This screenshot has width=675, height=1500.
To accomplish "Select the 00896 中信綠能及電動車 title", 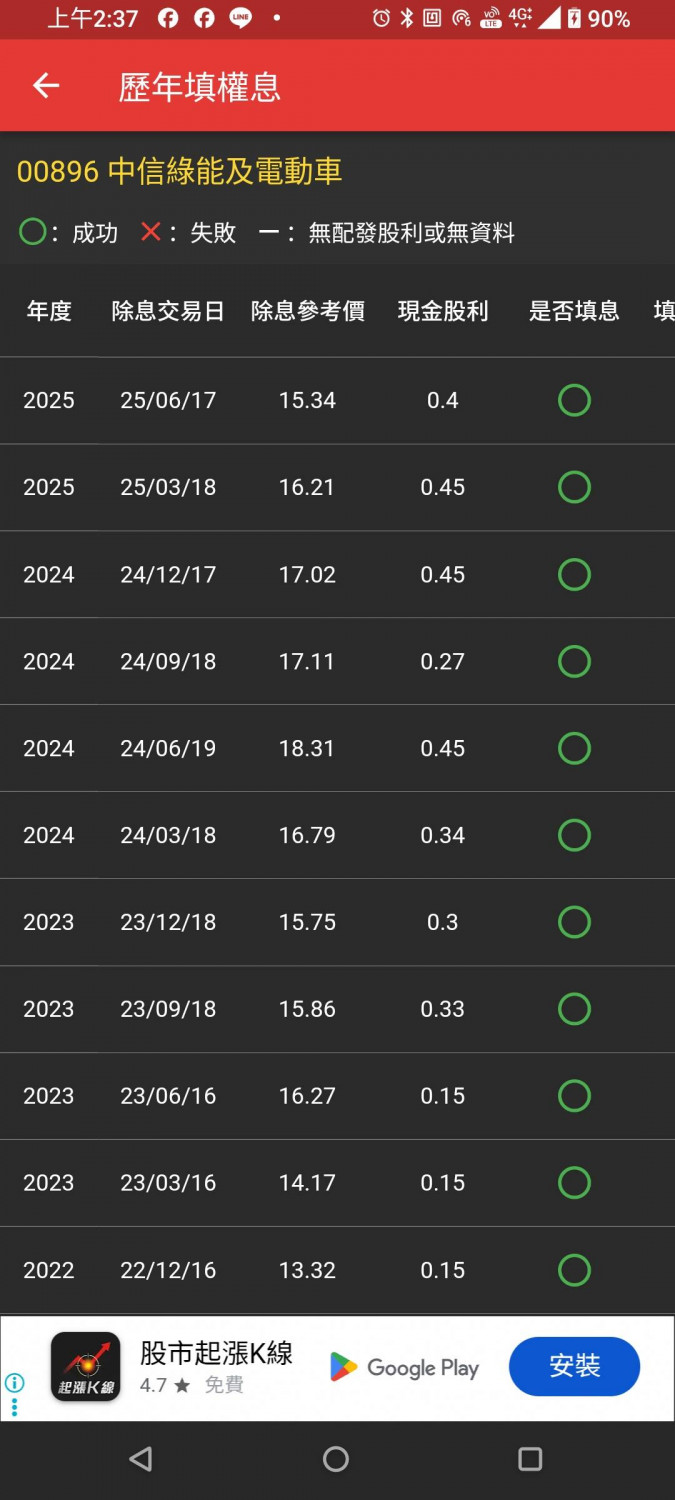I will (x=180, y=172).
